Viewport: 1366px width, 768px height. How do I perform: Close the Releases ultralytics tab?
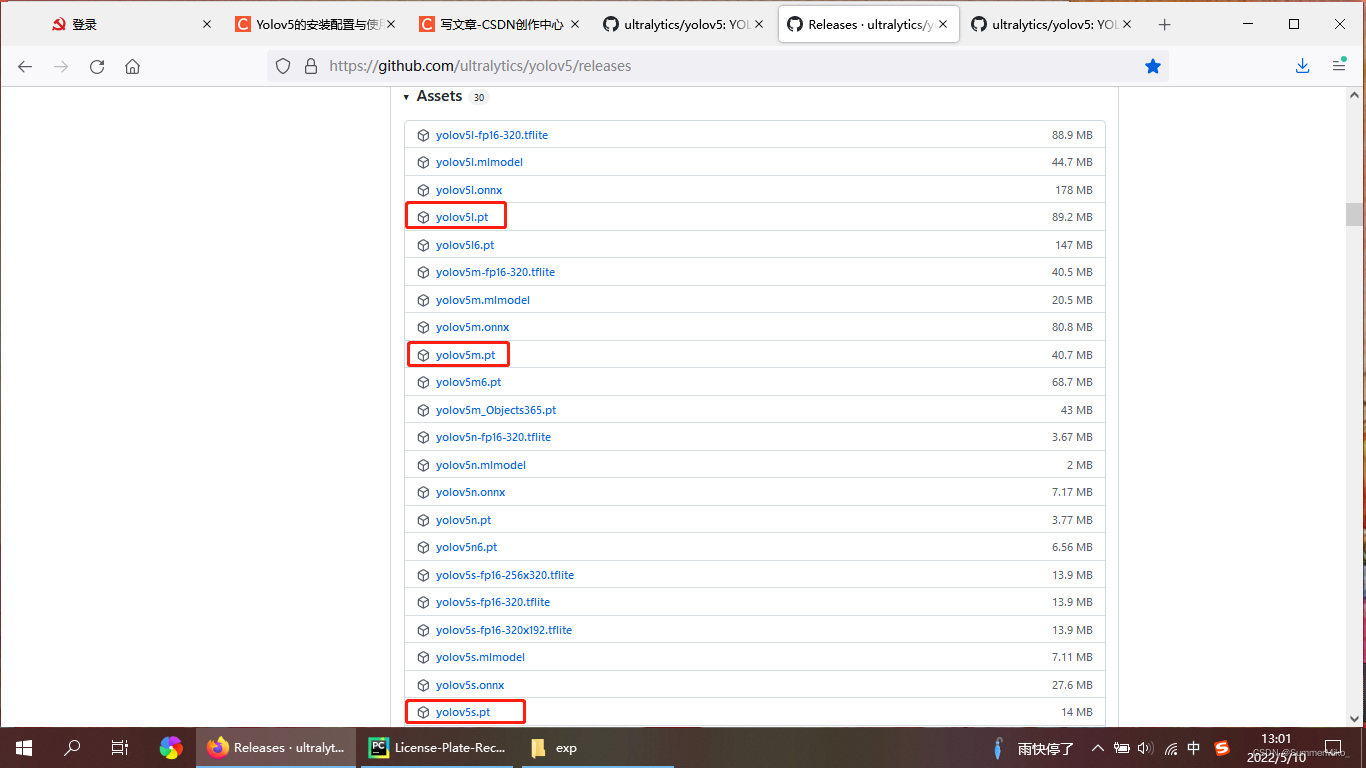point(943,25)
